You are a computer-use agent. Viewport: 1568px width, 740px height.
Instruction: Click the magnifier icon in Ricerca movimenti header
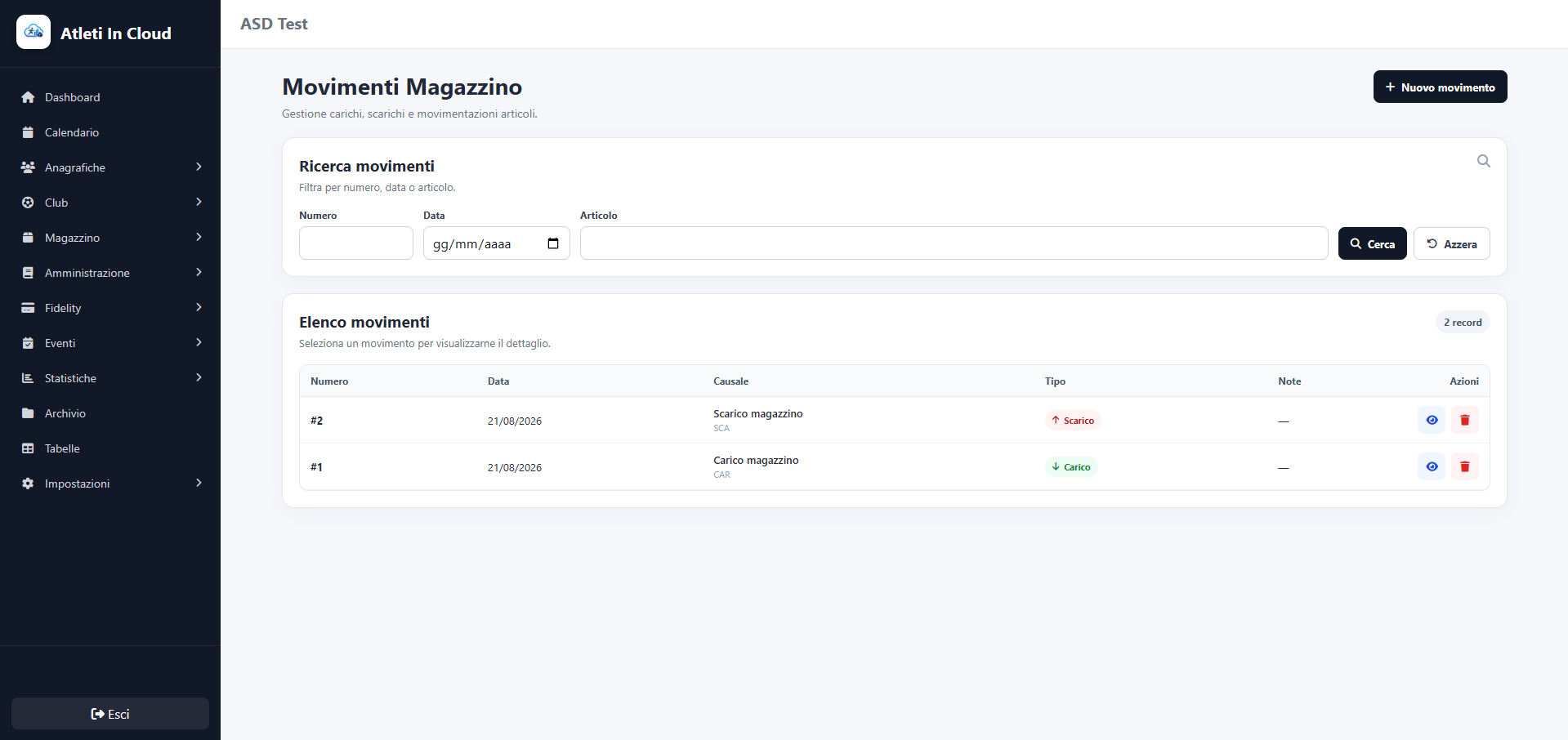click(x=1484, y=162)
